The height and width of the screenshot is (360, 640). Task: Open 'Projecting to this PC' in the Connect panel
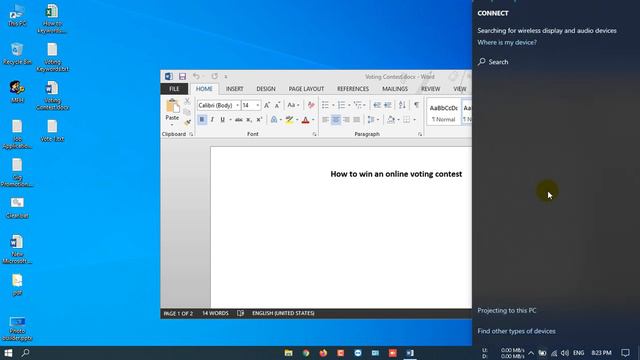click(507, 310)
